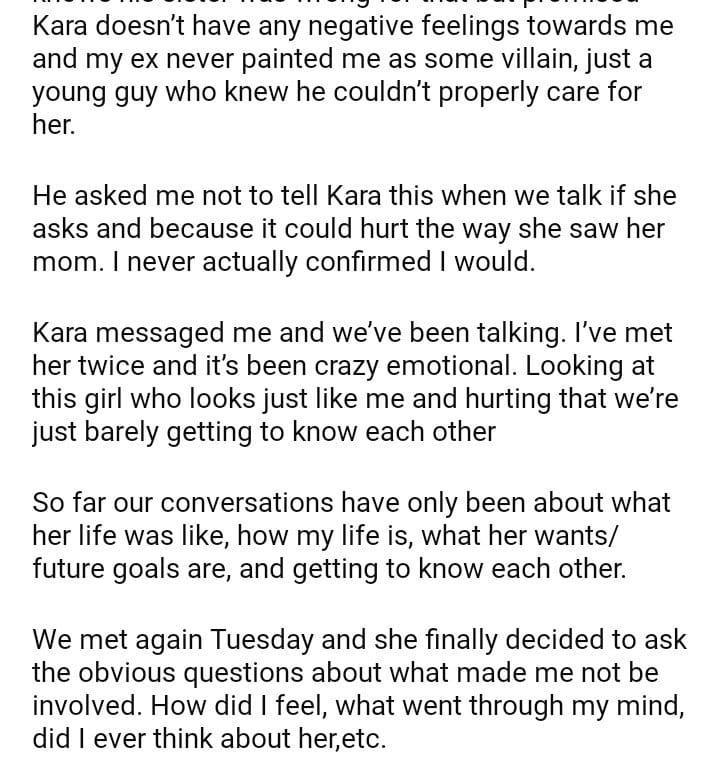Image resolution: width=720 pixels, height=759 pixels.
Task: Click the word "conversations" in the fourth paragraph
Action: [x=243, y=501]
